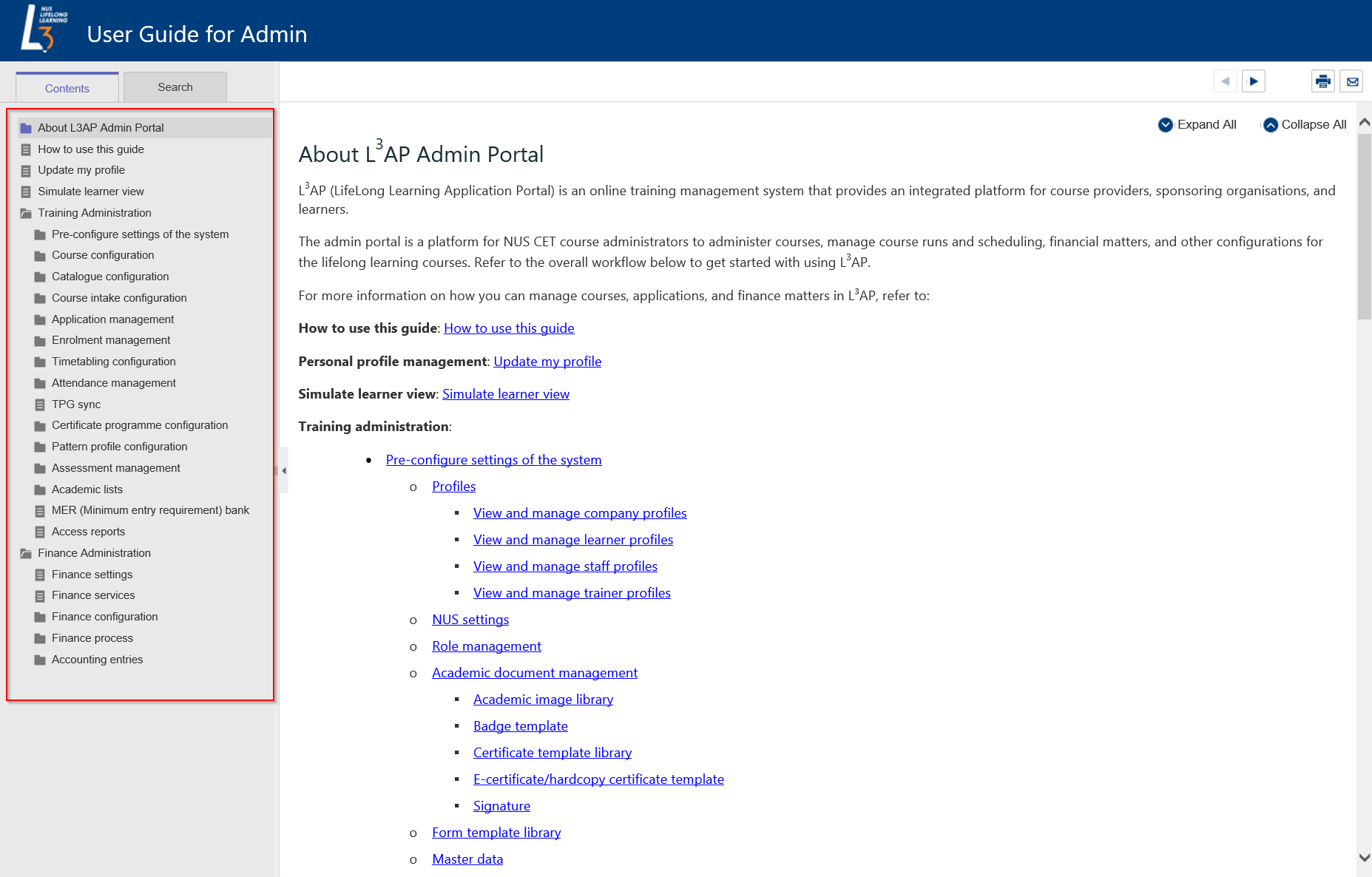Go to next topic with right arrow
Viewport: 1372px width, 877px height.
tap(1254, 81)
